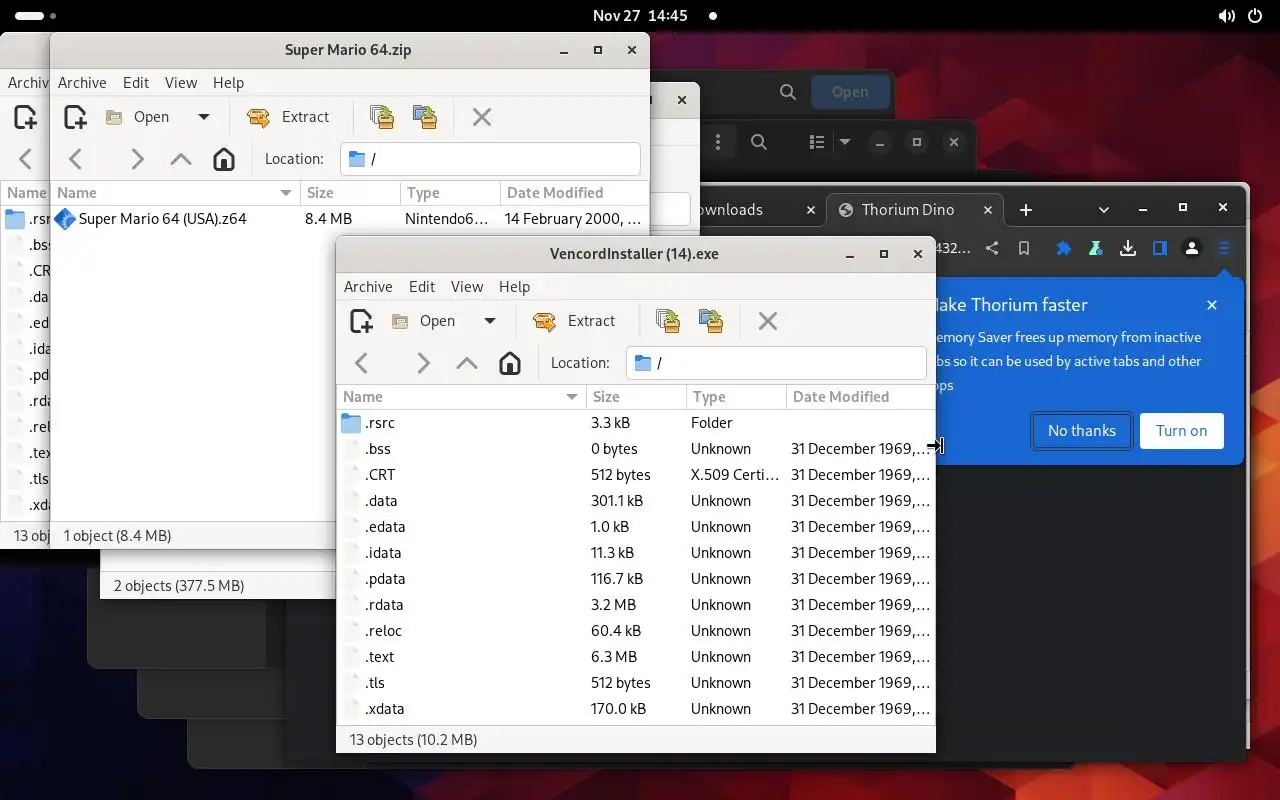1280x800 pixels.
Task: Open Archive menu in VencordInstaller window
Action: [368, 287]
